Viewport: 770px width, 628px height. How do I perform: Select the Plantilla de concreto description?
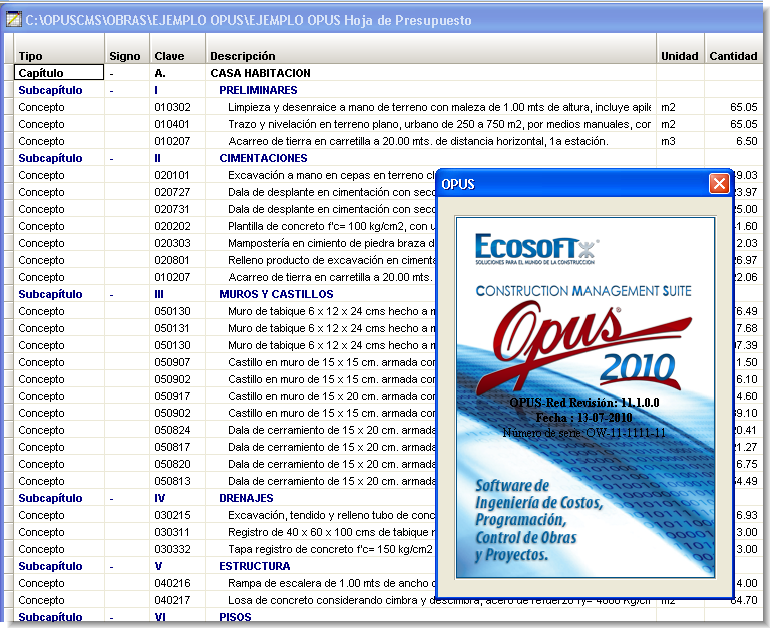click(331, 226)
